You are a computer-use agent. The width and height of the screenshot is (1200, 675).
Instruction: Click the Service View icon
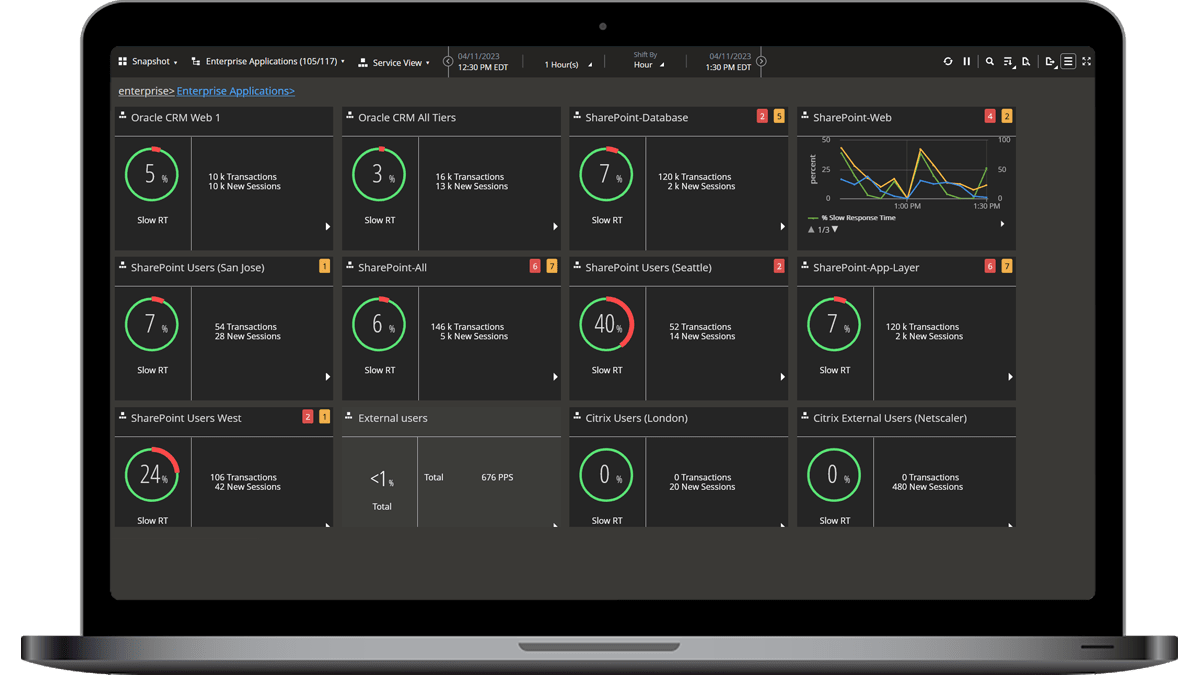[x=363, y=62]
